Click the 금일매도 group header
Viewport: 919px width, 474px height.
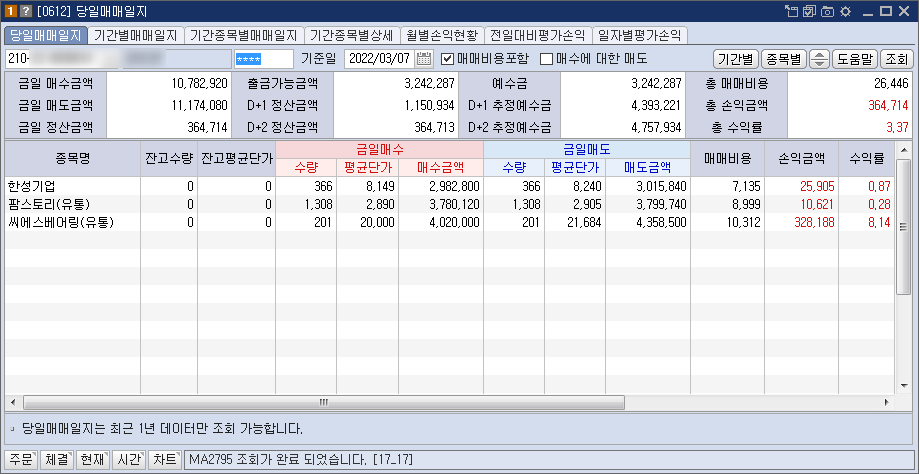click(x=587, y=149)
